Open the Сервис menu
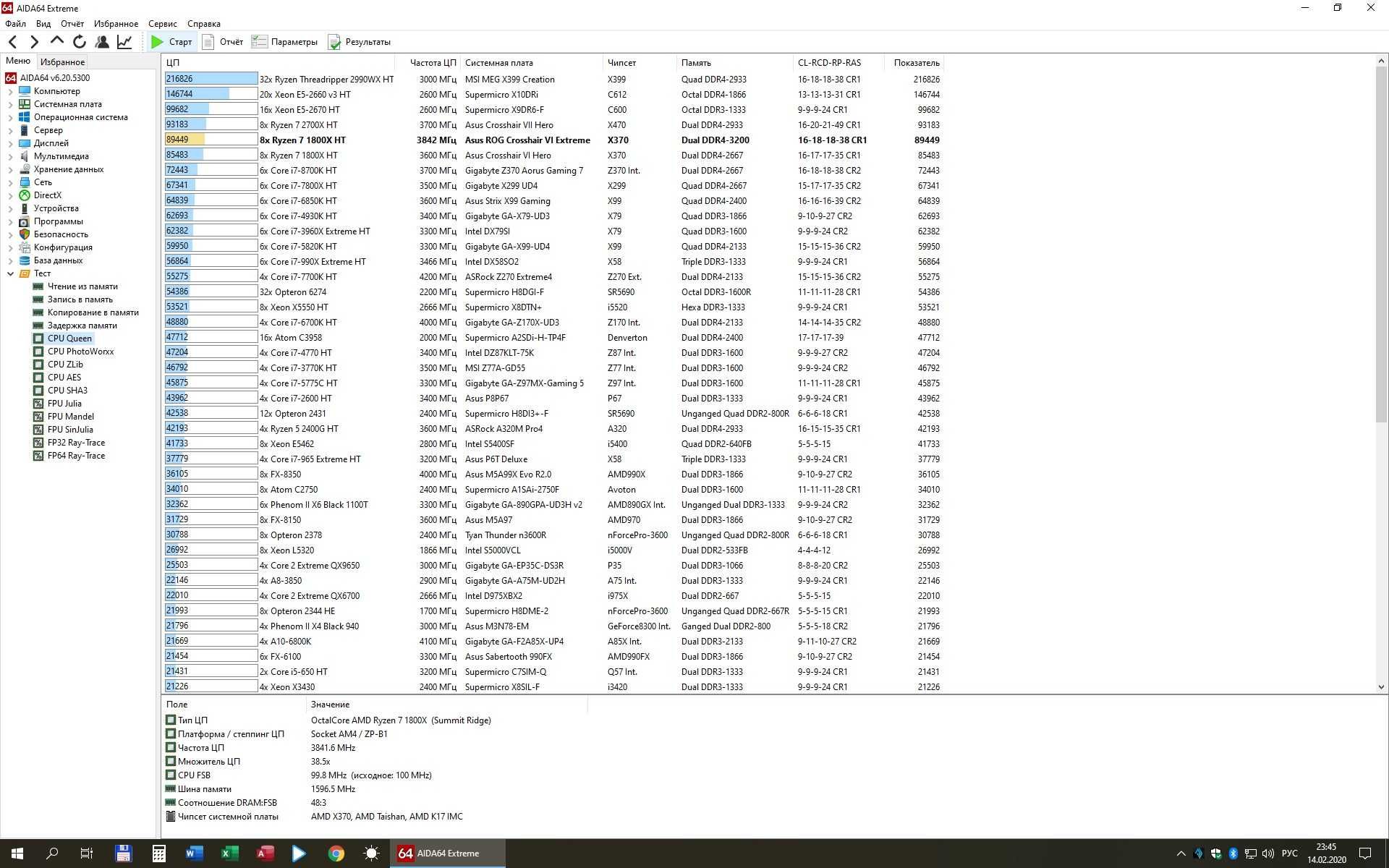 [x=163, y=24]
